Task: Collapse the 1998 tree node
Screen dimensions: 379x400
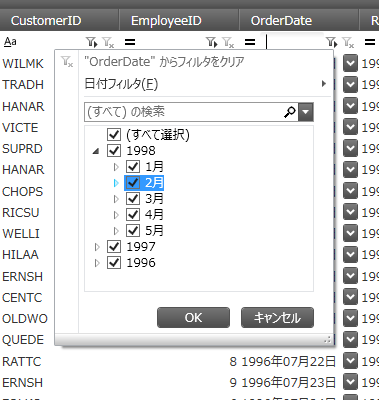Action: [96, 151]
